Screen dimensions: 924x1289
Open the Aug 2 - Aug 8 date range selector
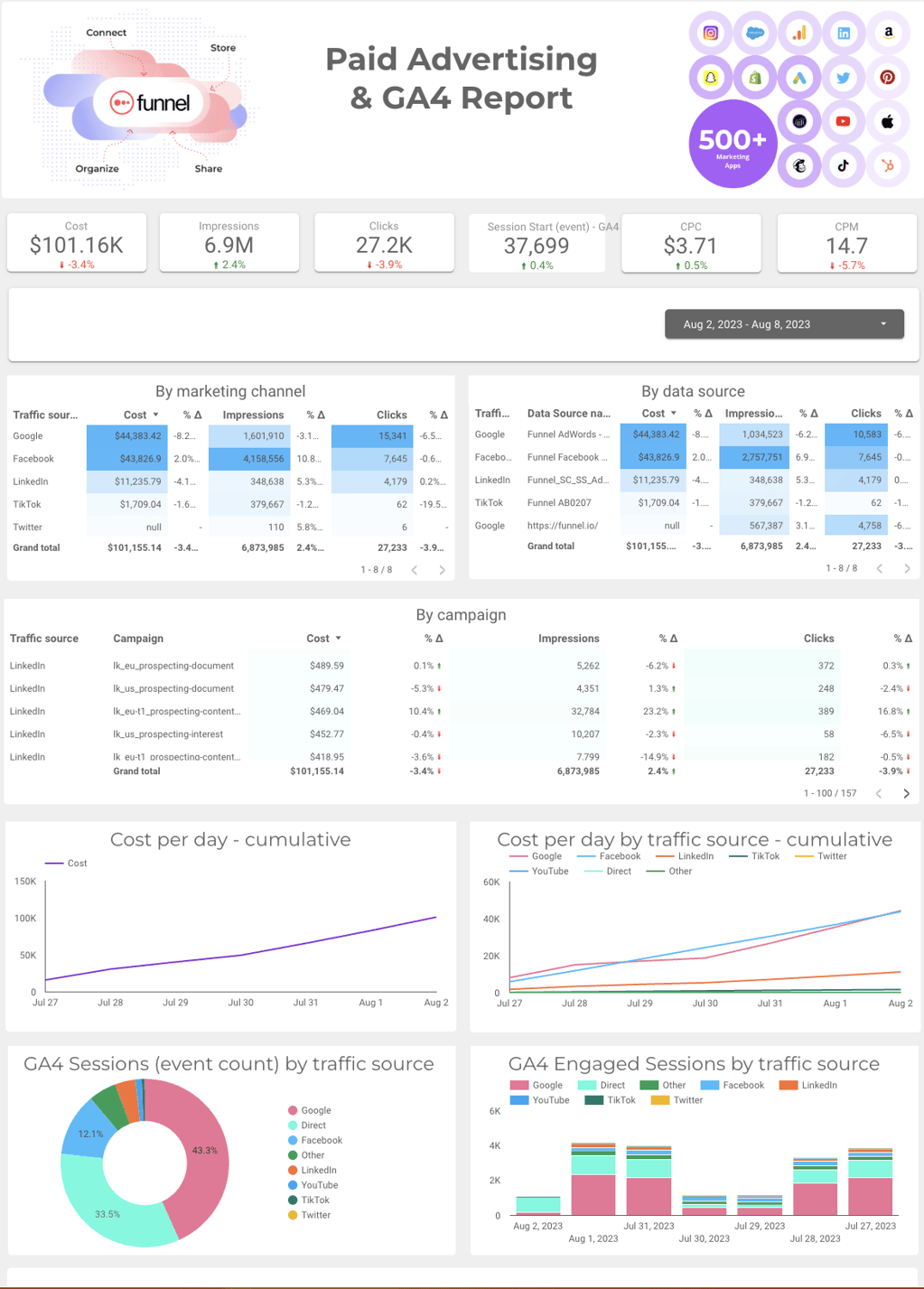click(782, 323)
